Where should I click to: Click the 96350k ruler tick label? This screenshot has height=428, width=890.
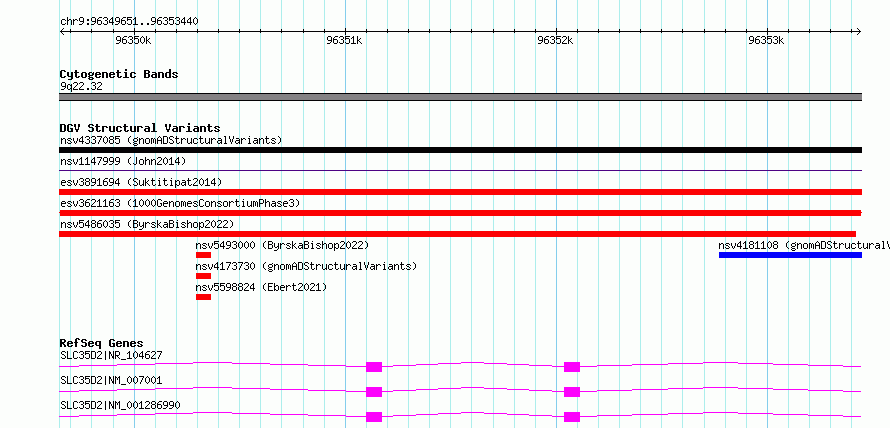(133, 40)
